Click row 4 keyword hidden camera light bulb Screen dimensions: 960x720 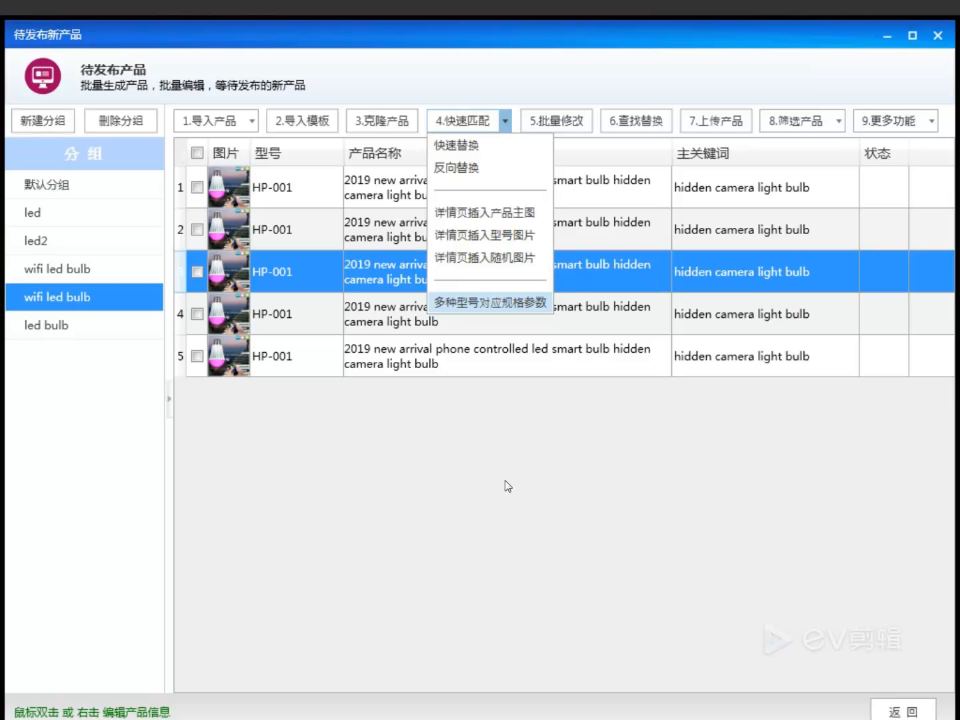tap(741, 314)
